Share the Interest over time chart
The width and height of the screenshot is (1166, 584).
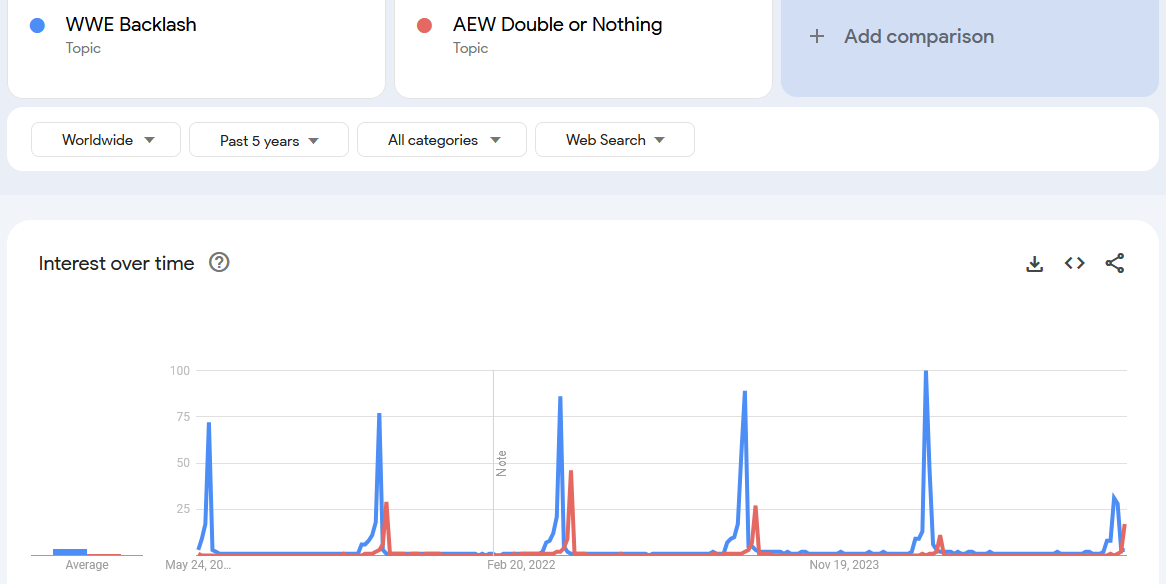click(x=1115, y=263)
